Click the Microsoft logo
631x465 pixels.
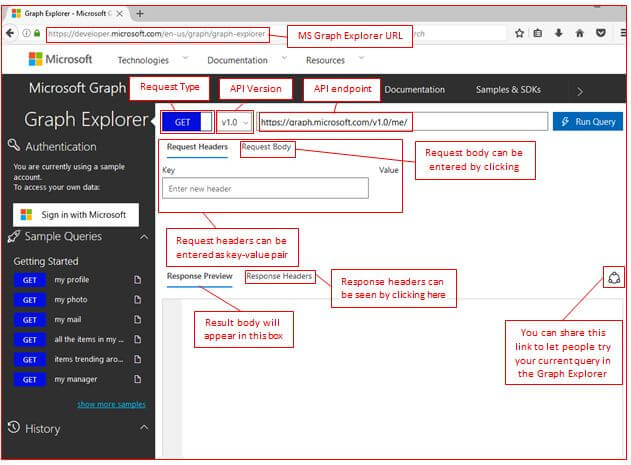pos(60,59)
